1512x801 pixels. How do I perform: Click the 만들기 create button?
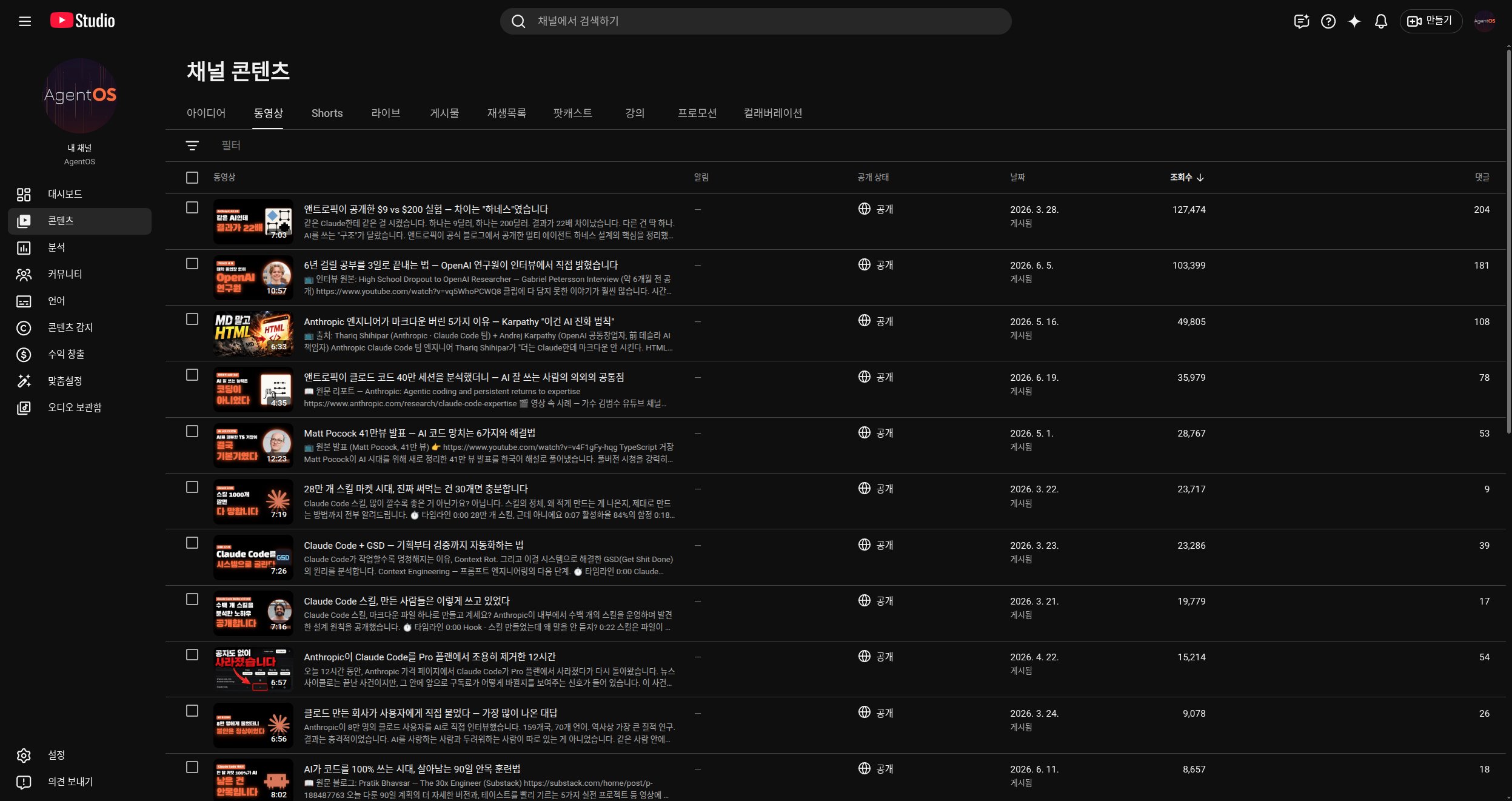click(1430, 21)
